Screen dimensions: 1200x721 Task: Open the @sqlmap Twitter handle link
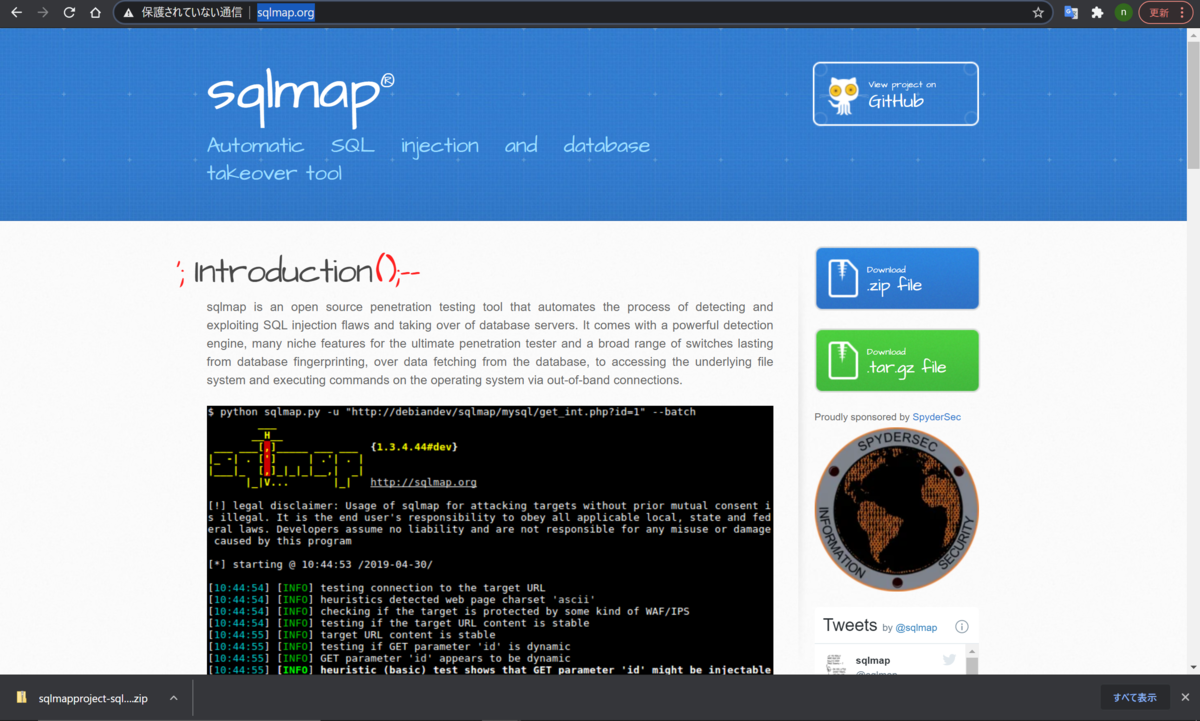pyautogui.click(x=916, y=628)
